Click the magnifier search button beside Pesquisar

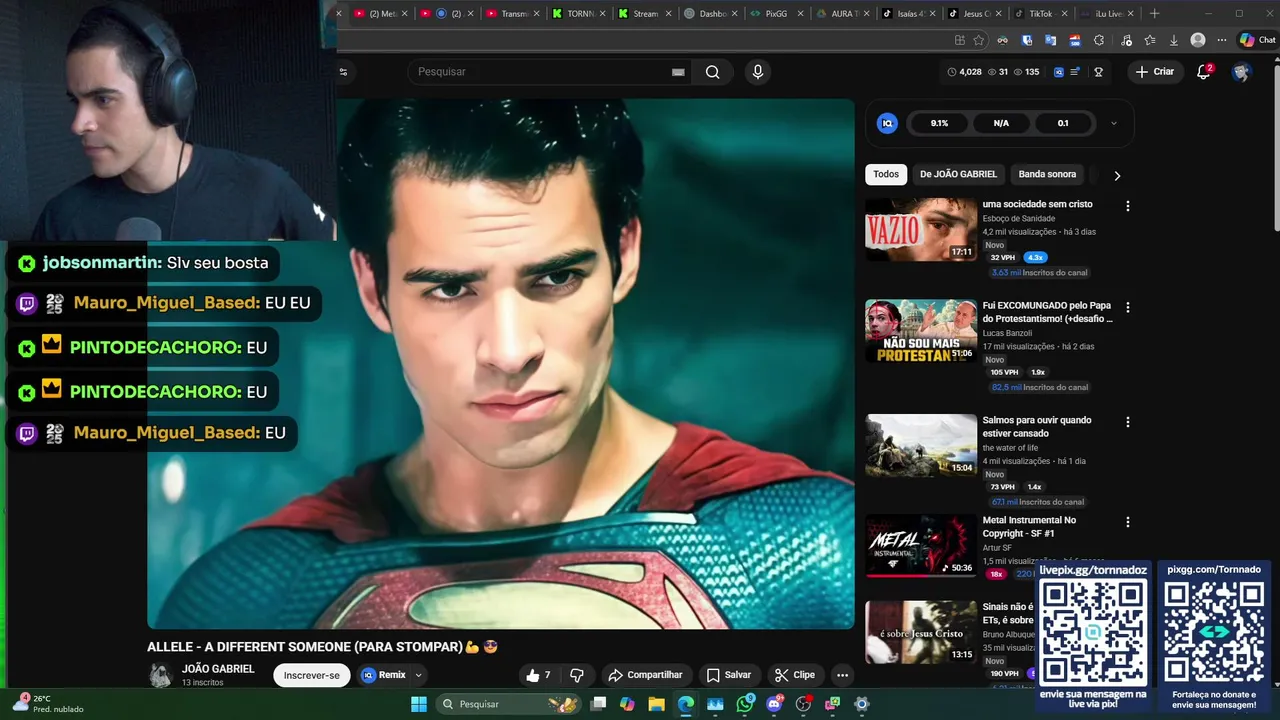click(x=712, y=72)
